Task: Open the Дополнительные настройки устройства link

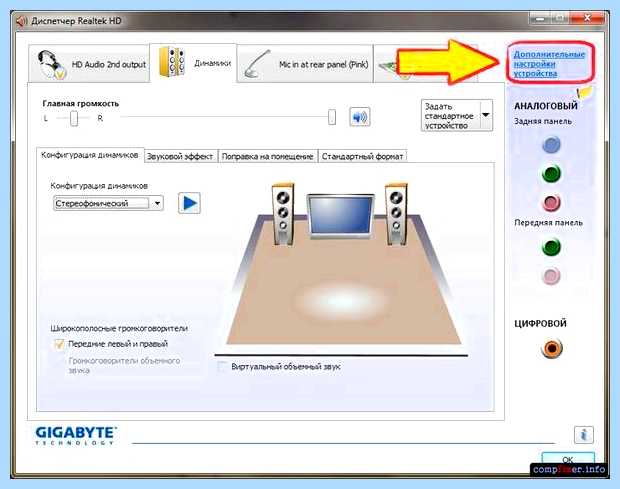Action: click(x=549, y=64)
